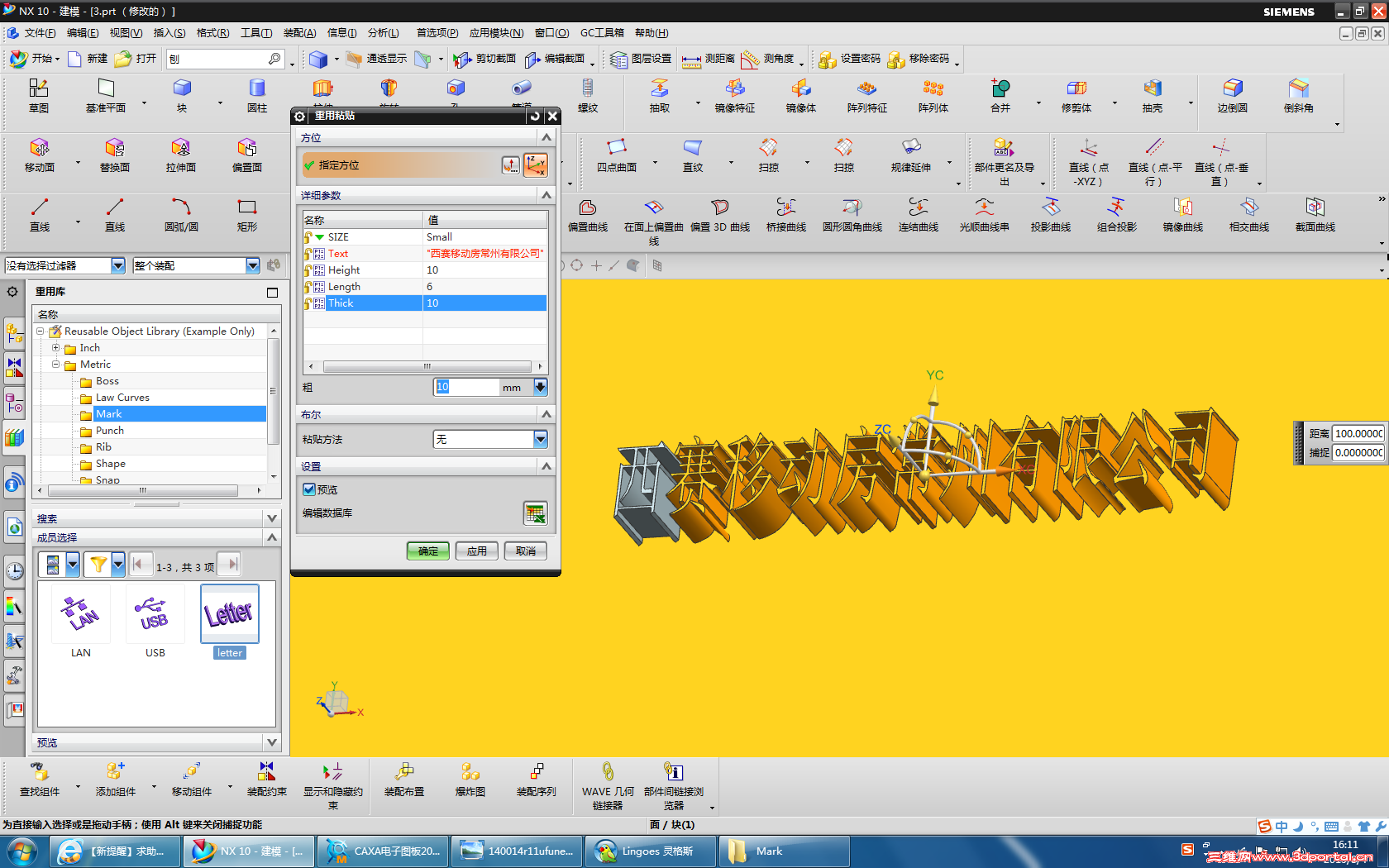Select the 基准平面 datum plane tool
The image size is (1389, 868).
point(106,96)
